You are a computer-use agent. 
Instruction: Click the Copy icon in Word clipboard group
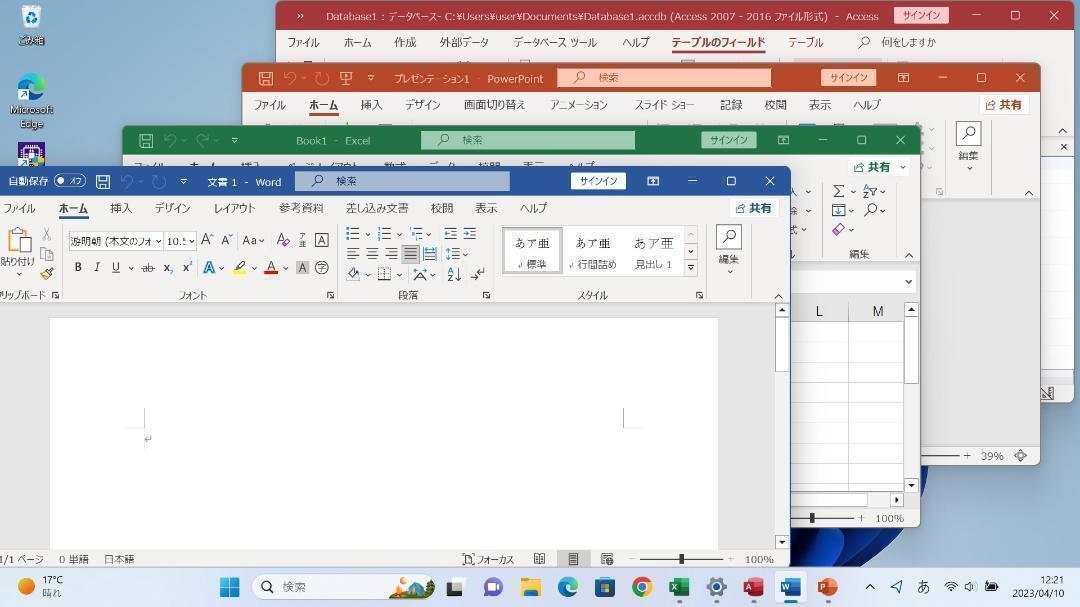(47, 254)
